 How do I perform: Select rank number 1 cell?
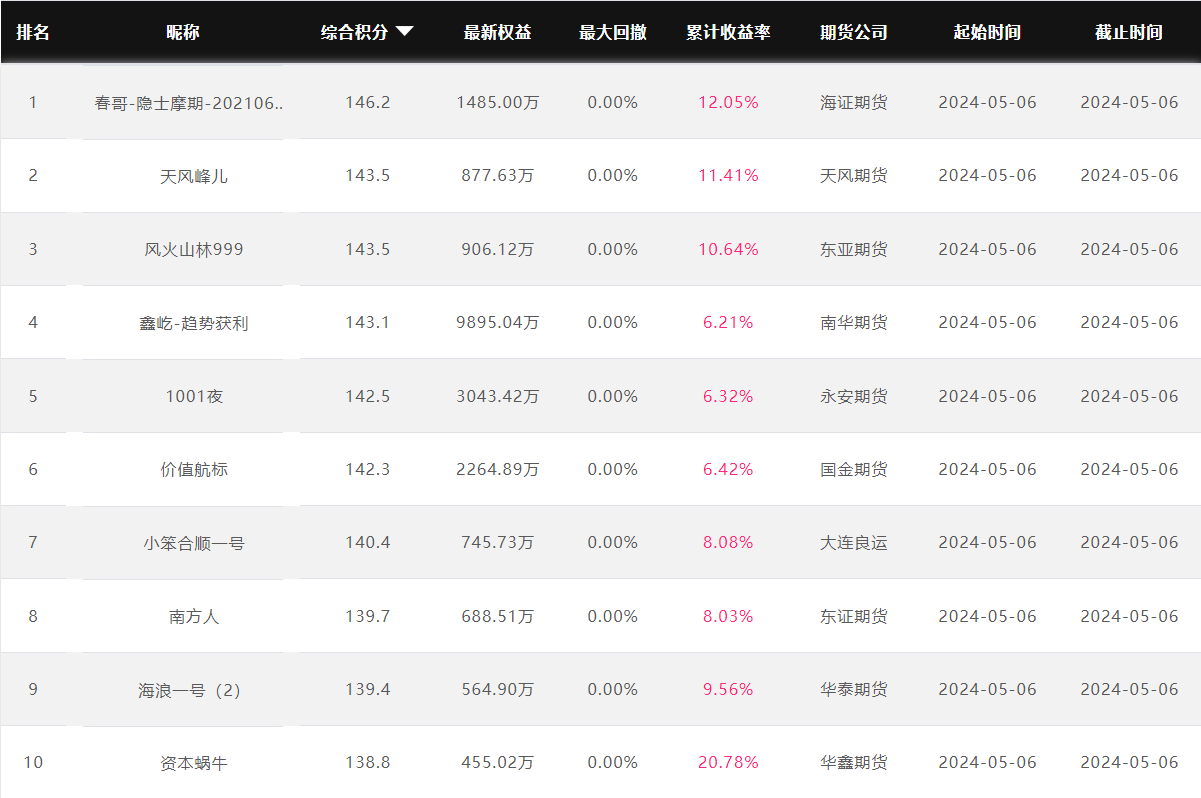[x=33, y=102]
